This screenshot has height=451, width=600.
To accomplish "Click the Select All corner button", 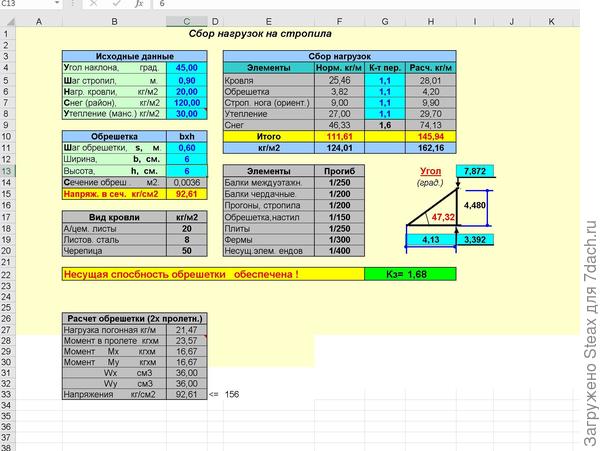I will click(6, 20).
